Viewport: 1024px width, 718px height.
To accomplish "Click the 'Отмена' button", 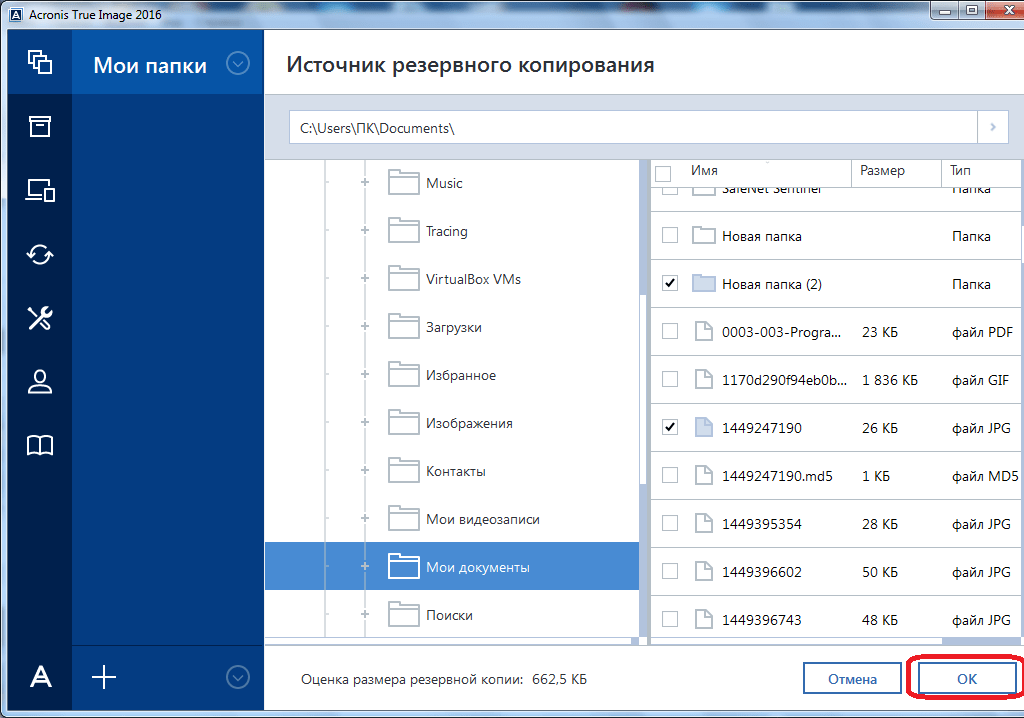I will (852, 679).
